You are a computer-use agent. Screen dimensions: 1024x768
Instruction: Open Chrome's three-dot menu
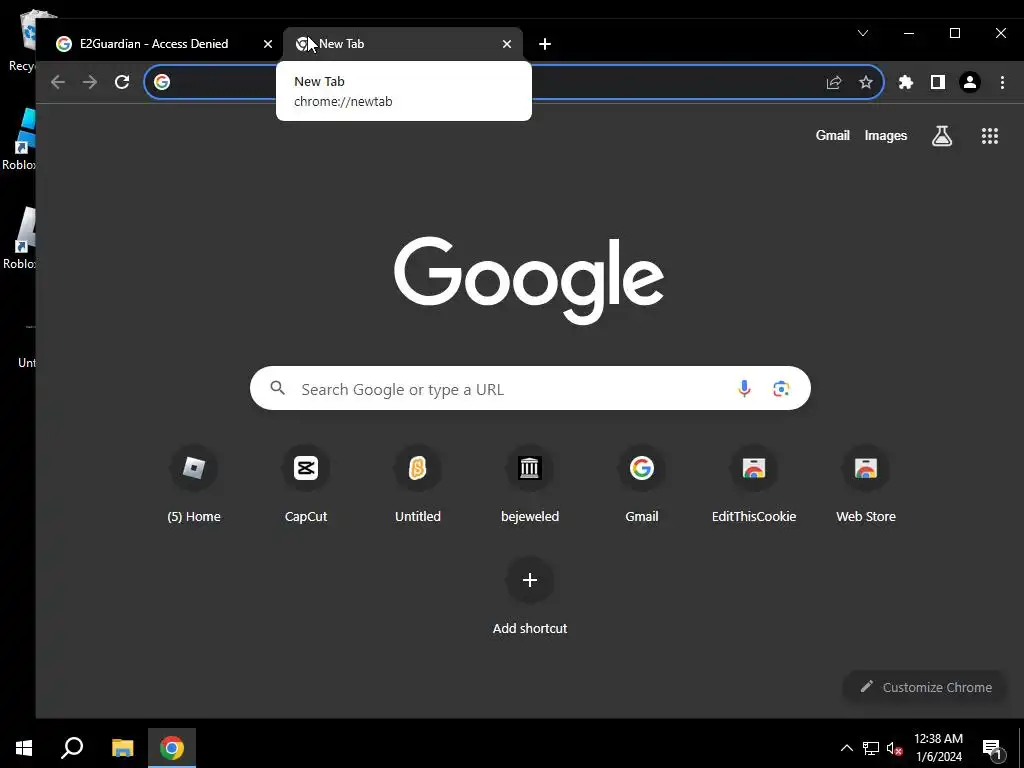(x=1002, y=82)
